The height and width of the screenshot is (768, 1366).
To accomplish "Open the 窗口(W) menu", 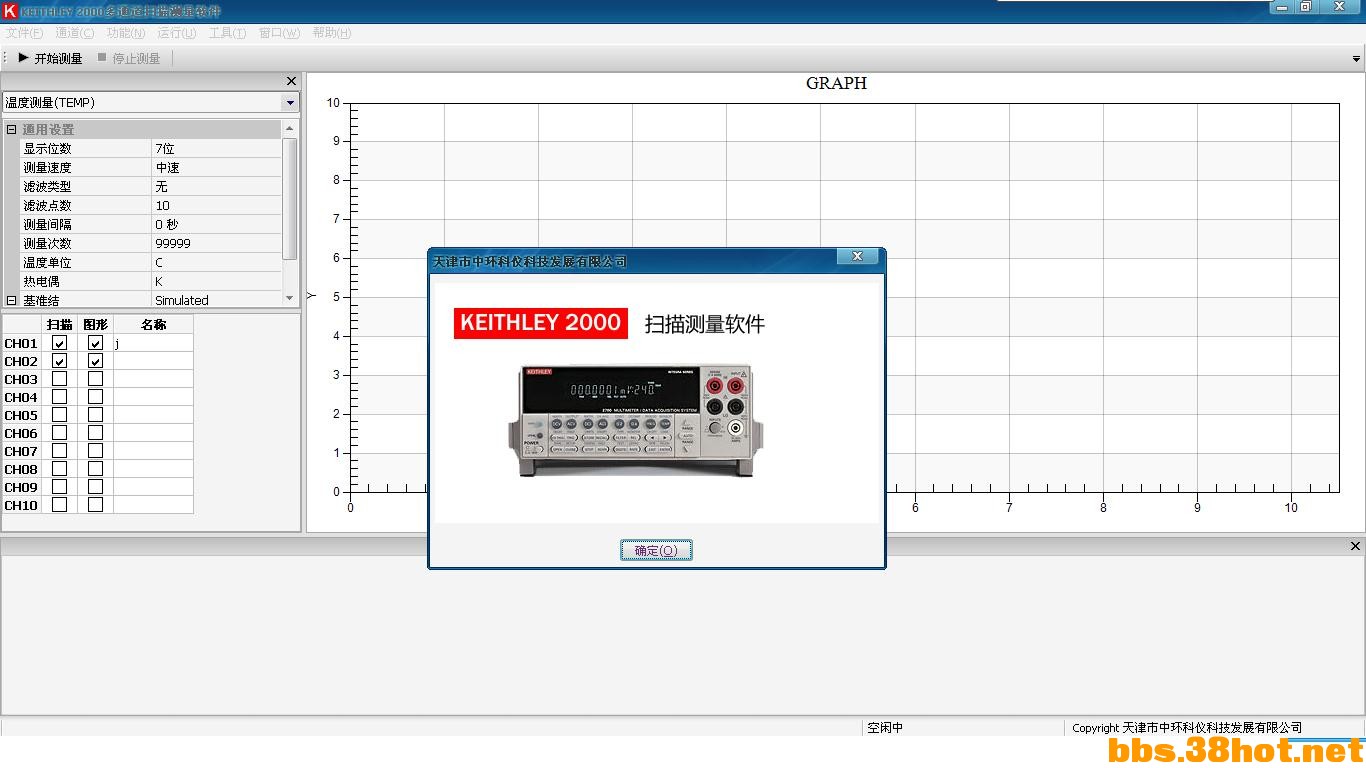I will click(x=279, y=33).
